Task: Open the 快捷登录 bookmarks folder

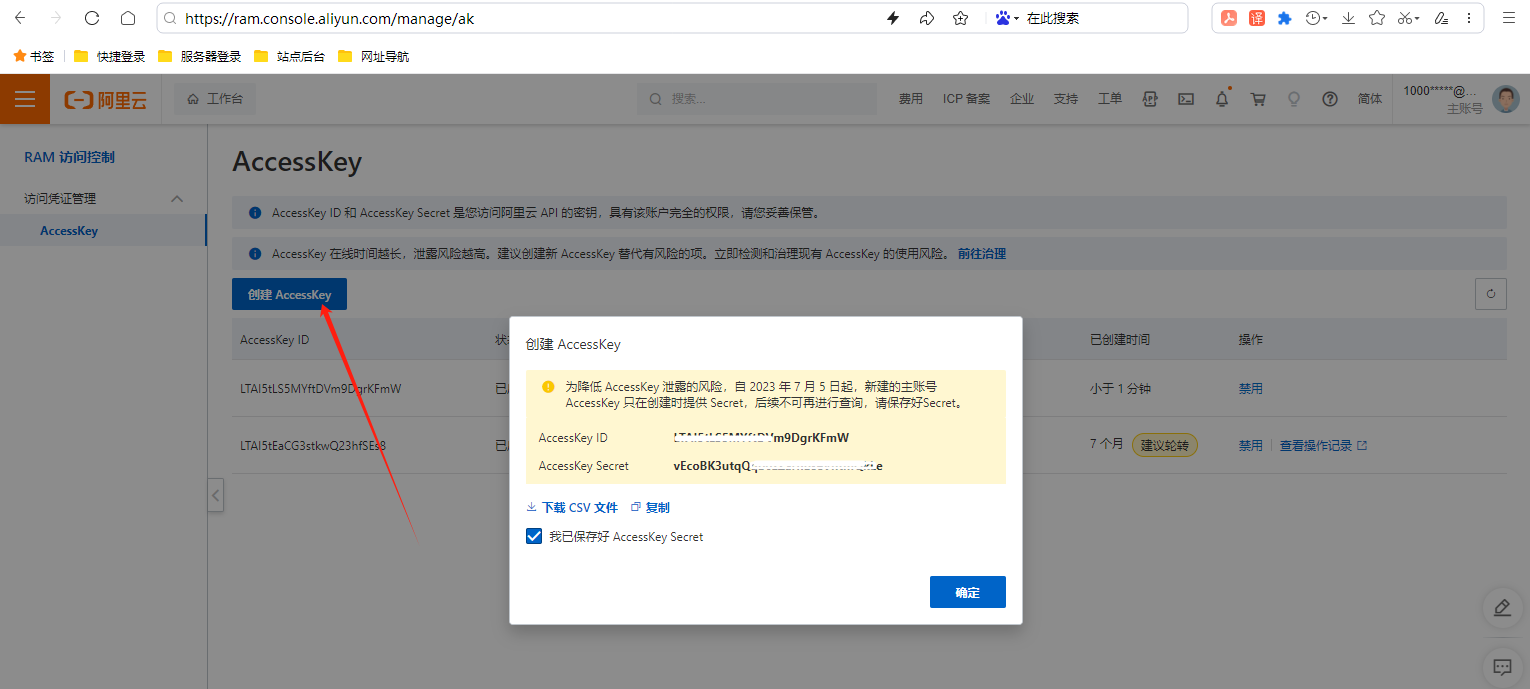Action: (x=109, y=56)
